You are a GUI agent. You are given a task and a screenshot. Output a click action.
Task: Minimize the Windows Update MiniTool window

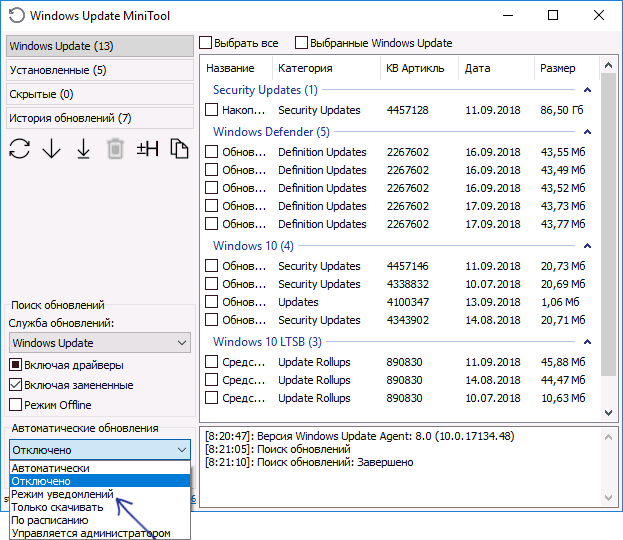tap(508, 15)
